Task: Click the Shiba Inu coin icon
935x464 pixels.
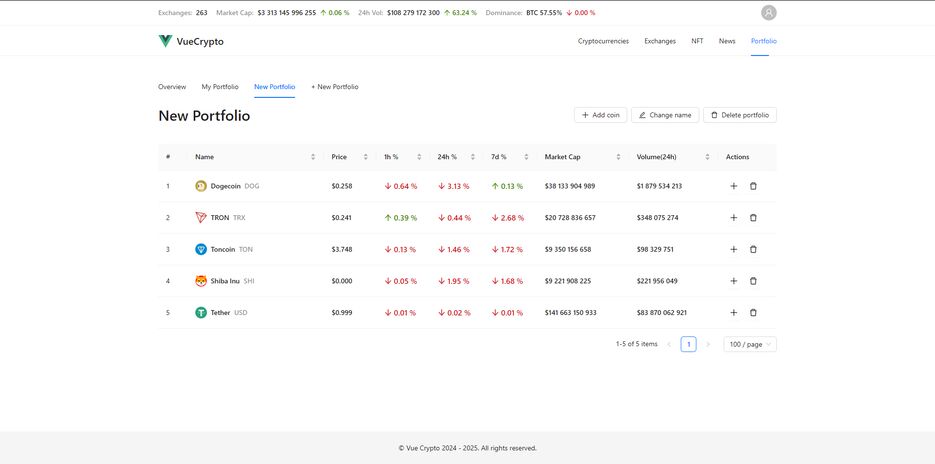Action: 201,281
